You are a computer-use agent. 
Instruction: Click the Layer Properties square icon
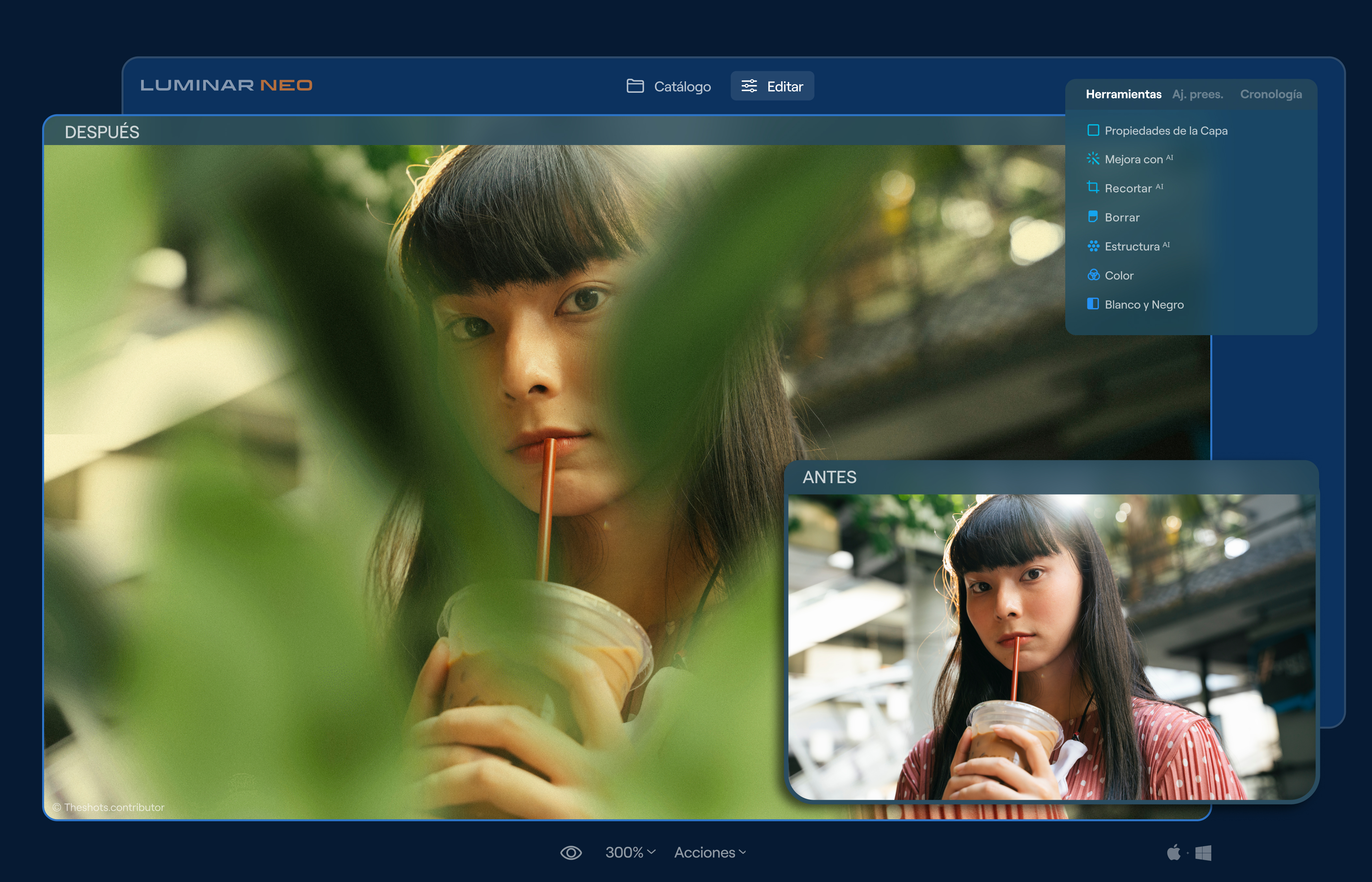[1093, 130]
